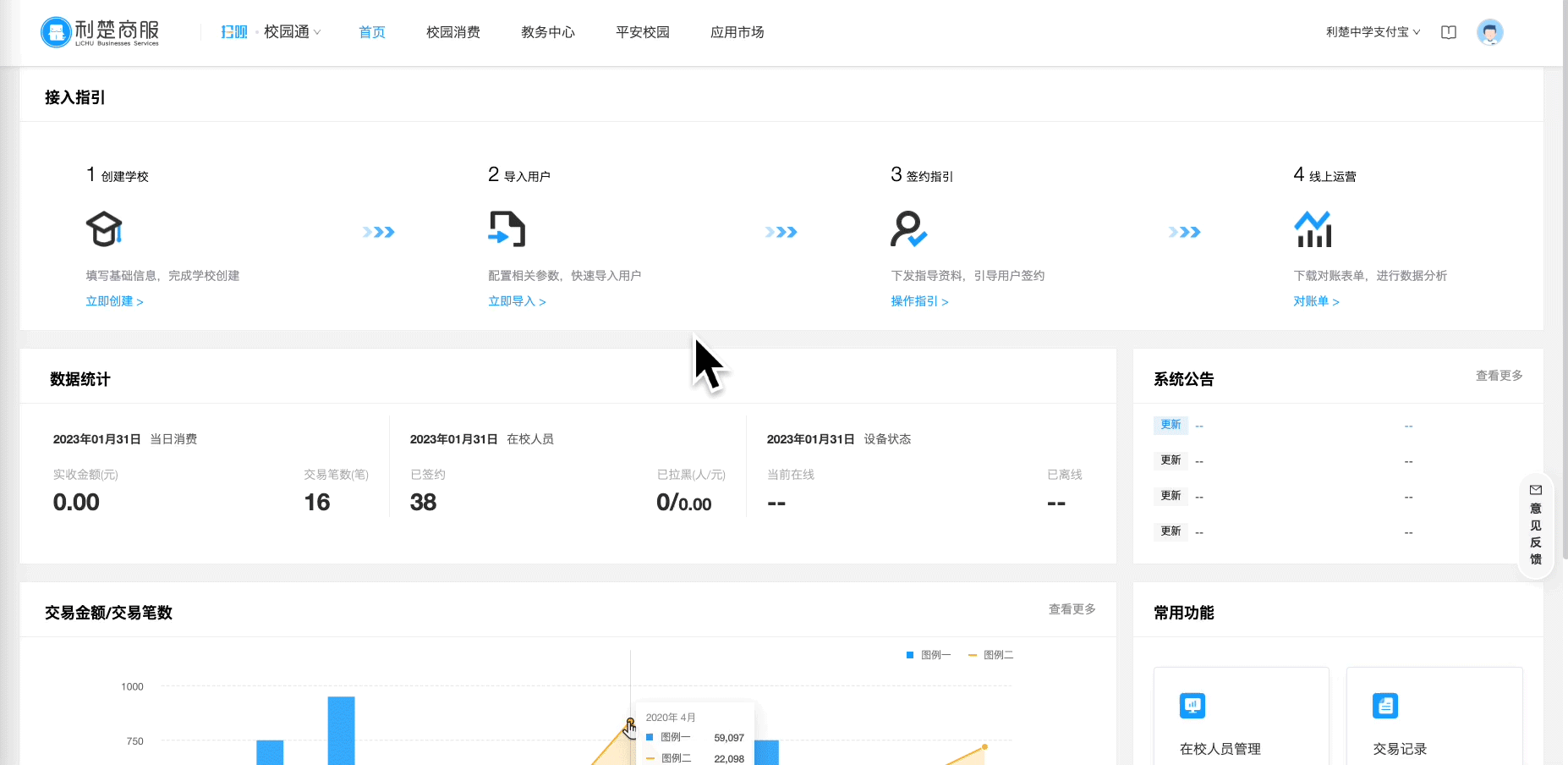Switch to 平安校园 tab
The height and width of the screenshot is (765, 1568).
pyautogui.click(x=643, y=32)
